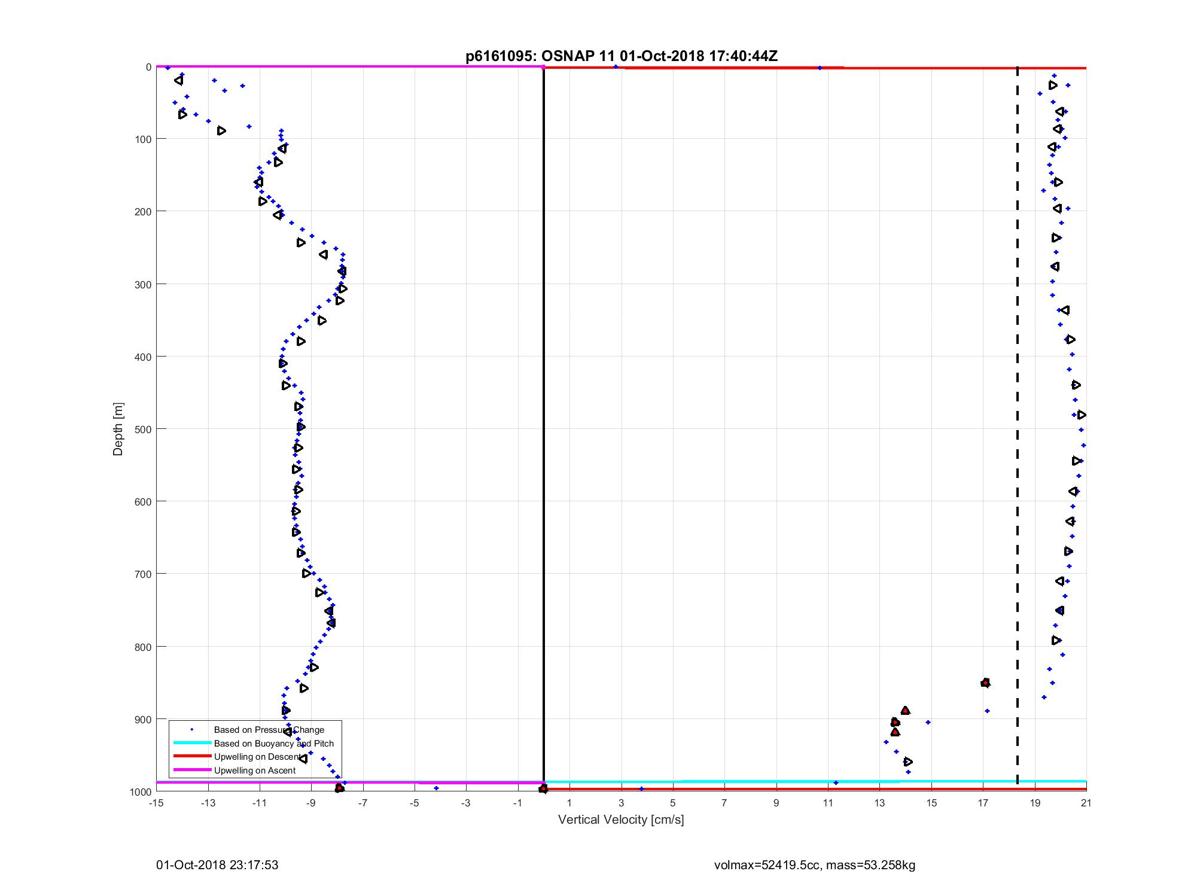Select legend entry 'Based on Pressure Change'
1200x889 pixels.
(x=269, y=730)
